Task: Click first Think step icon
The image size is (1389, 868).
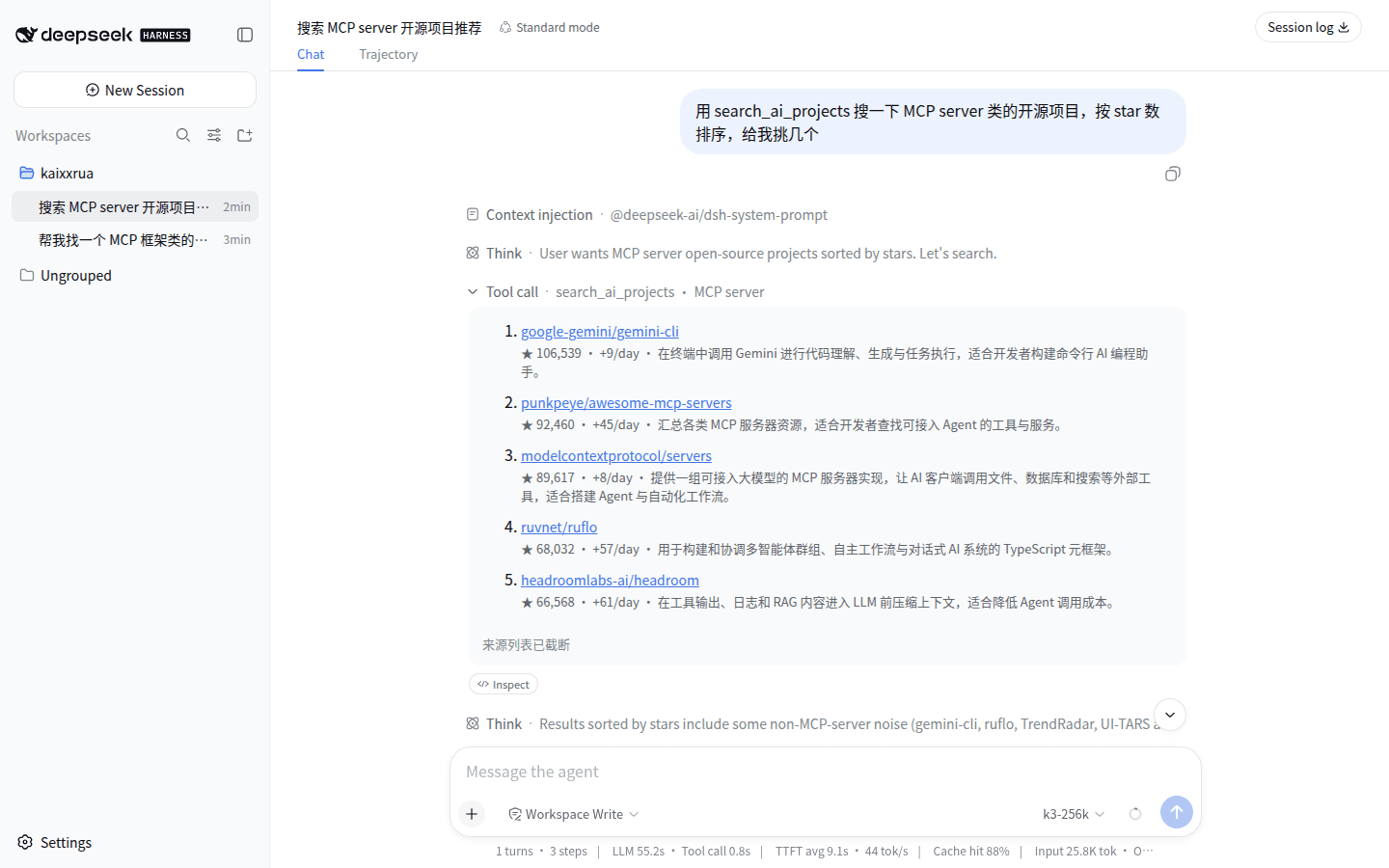Action: [473, 253]
